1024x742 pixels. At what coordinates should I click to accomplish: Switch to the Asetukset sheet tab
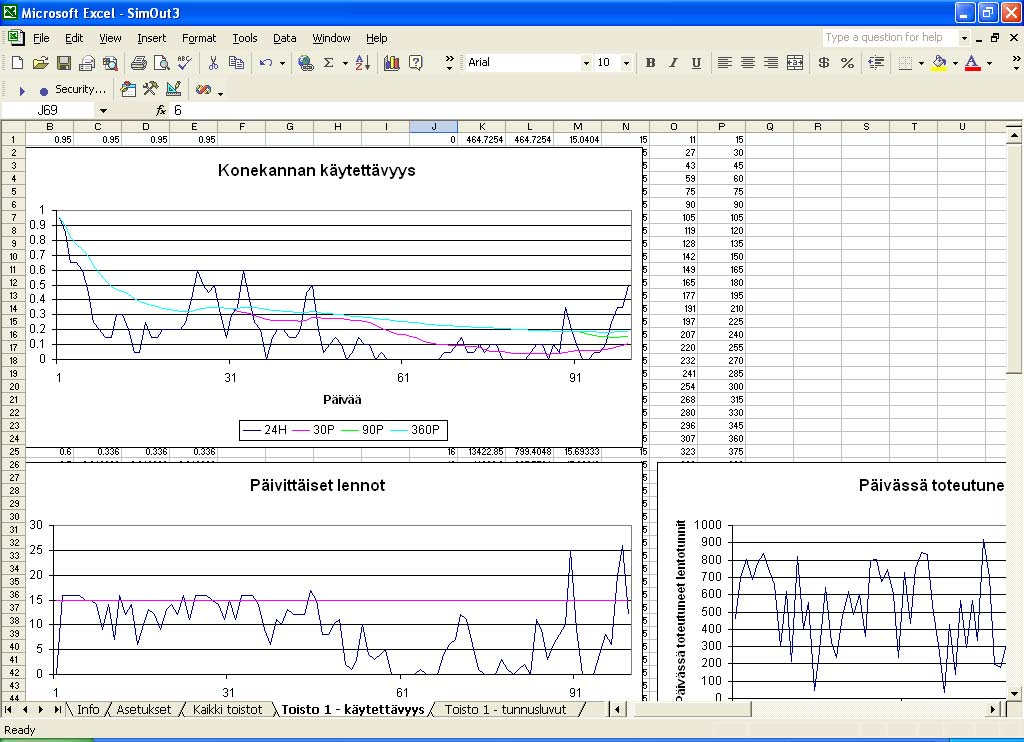pyautogui.click(x=144, y=709)
